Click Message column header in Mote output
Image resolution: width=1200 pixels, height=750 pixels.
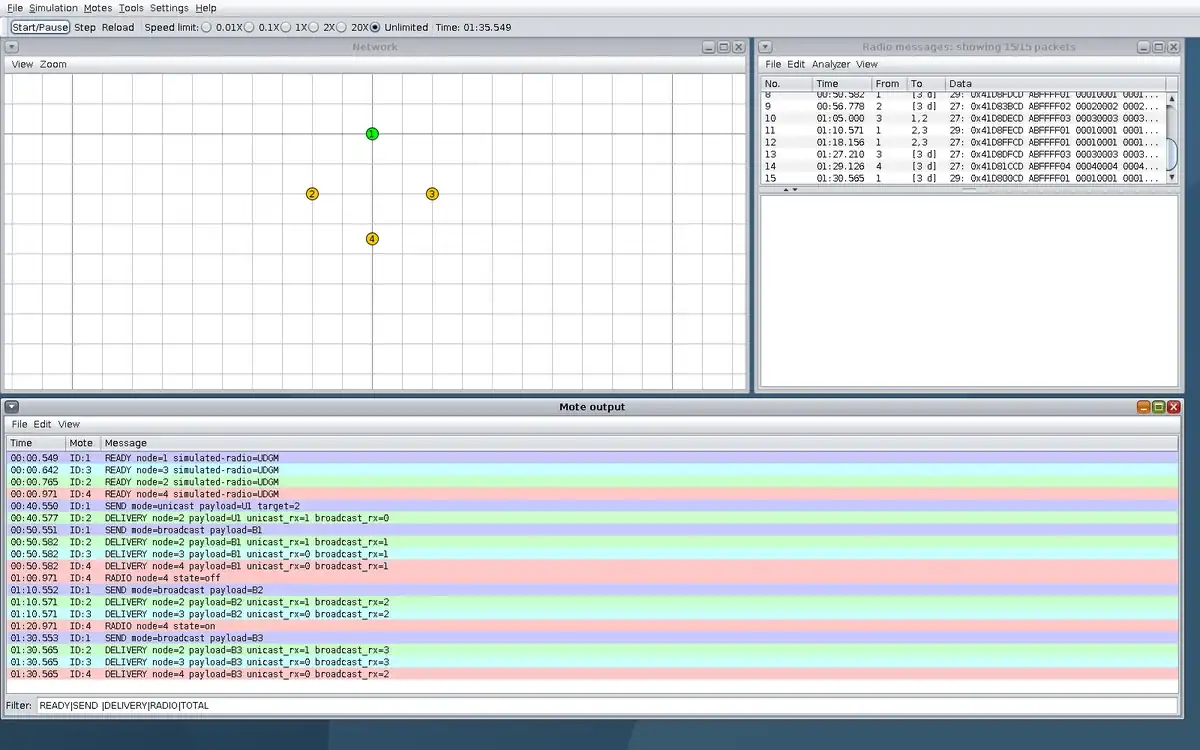(639, 443)
